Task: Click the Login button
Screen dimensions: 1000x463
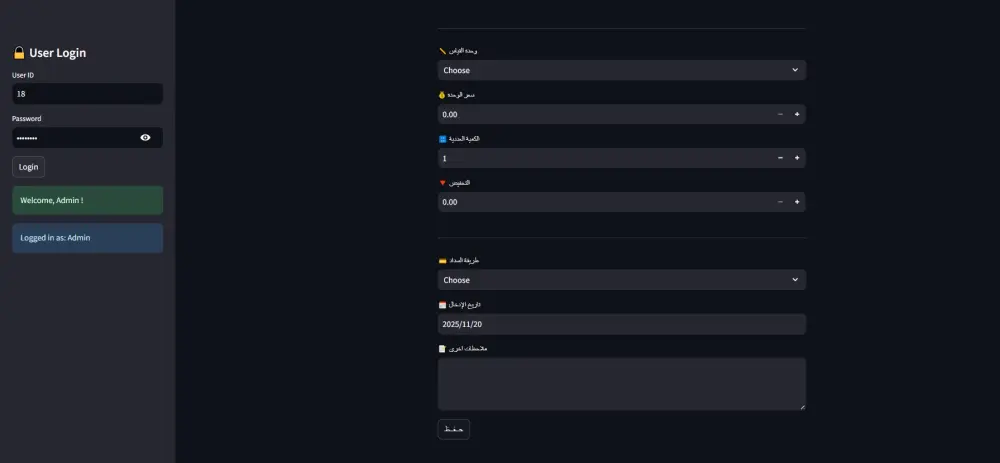Action: click(28, 167)
